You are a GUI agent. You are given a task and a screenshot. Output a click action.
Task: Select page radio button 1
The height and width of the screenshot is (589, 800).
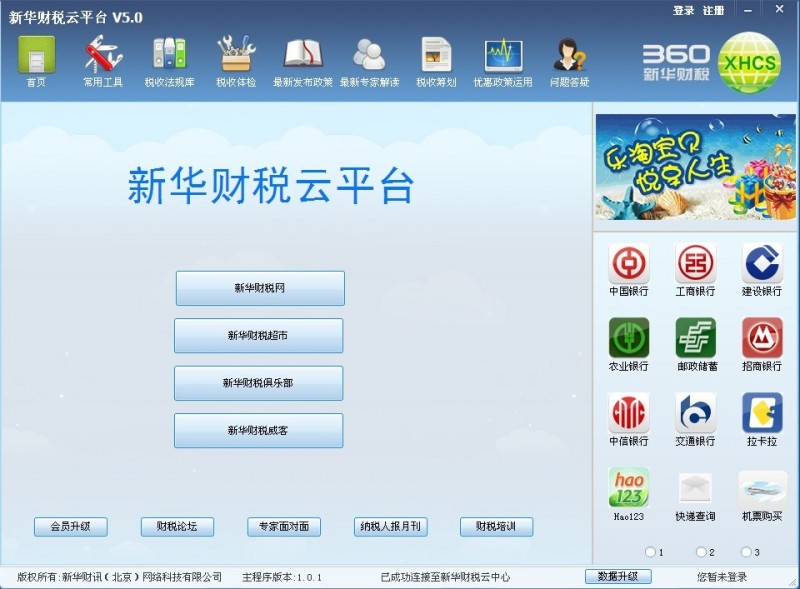point(651,552)
